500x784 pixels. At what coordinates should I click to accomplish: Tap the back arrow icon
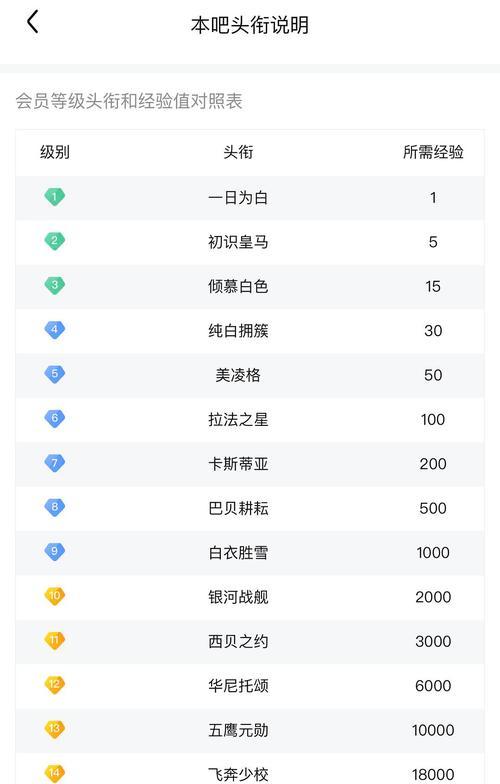tap(32, 22)
